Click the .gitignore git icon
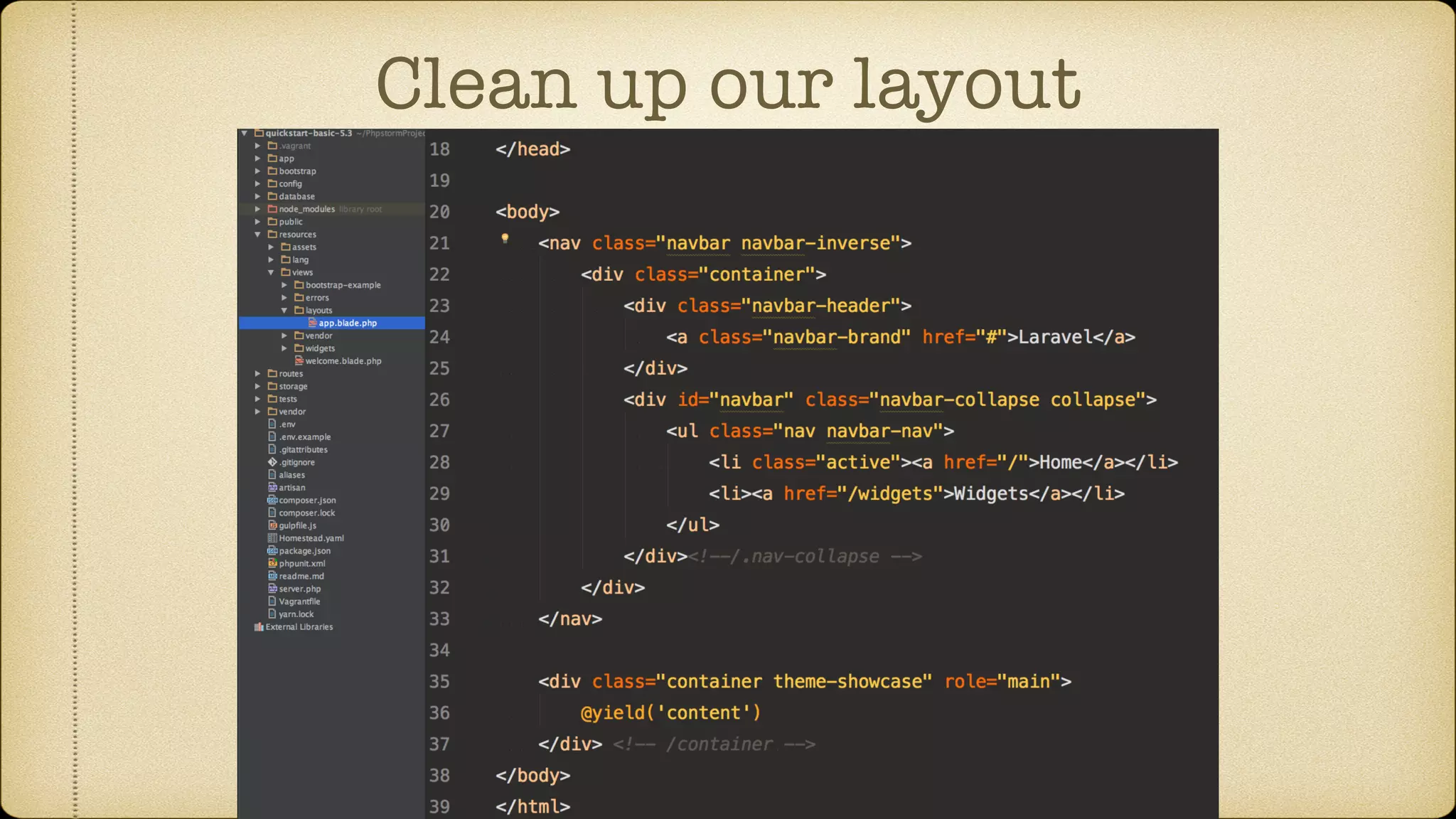Viewport: 1456px width, 819px height. coord(272,462)
